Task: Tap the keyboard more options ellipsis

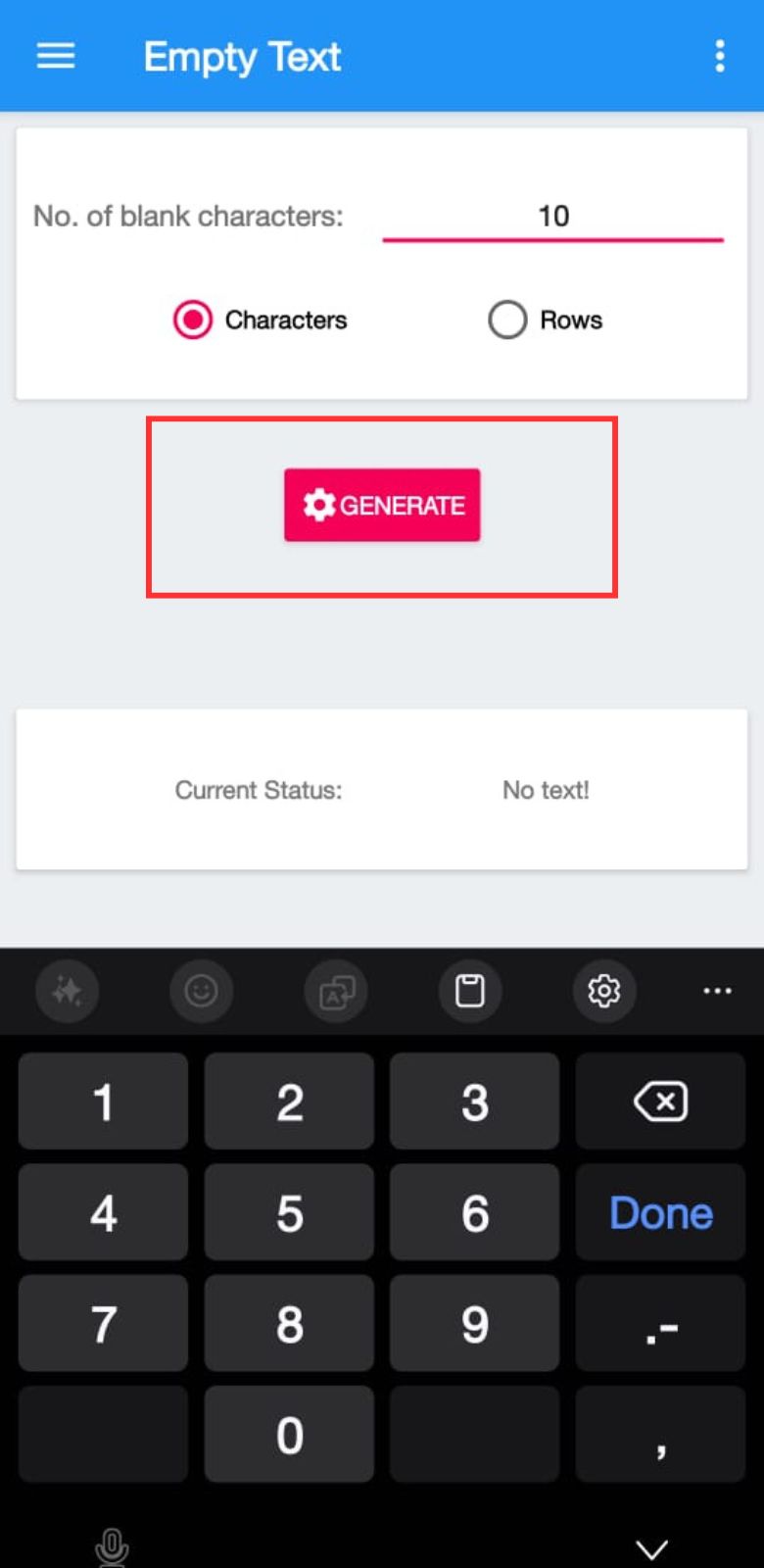Action: point(718,992)
